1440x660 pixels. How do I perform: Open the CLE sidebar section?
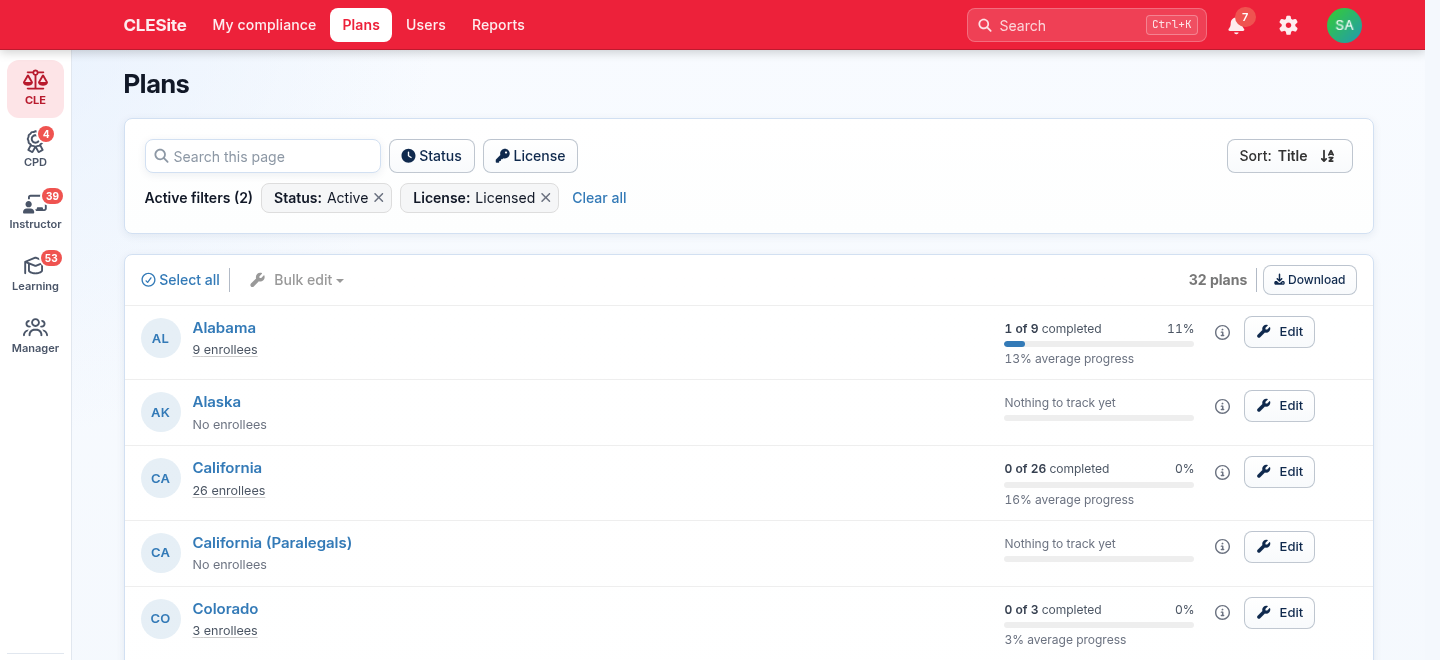click(x=35, y=88)
